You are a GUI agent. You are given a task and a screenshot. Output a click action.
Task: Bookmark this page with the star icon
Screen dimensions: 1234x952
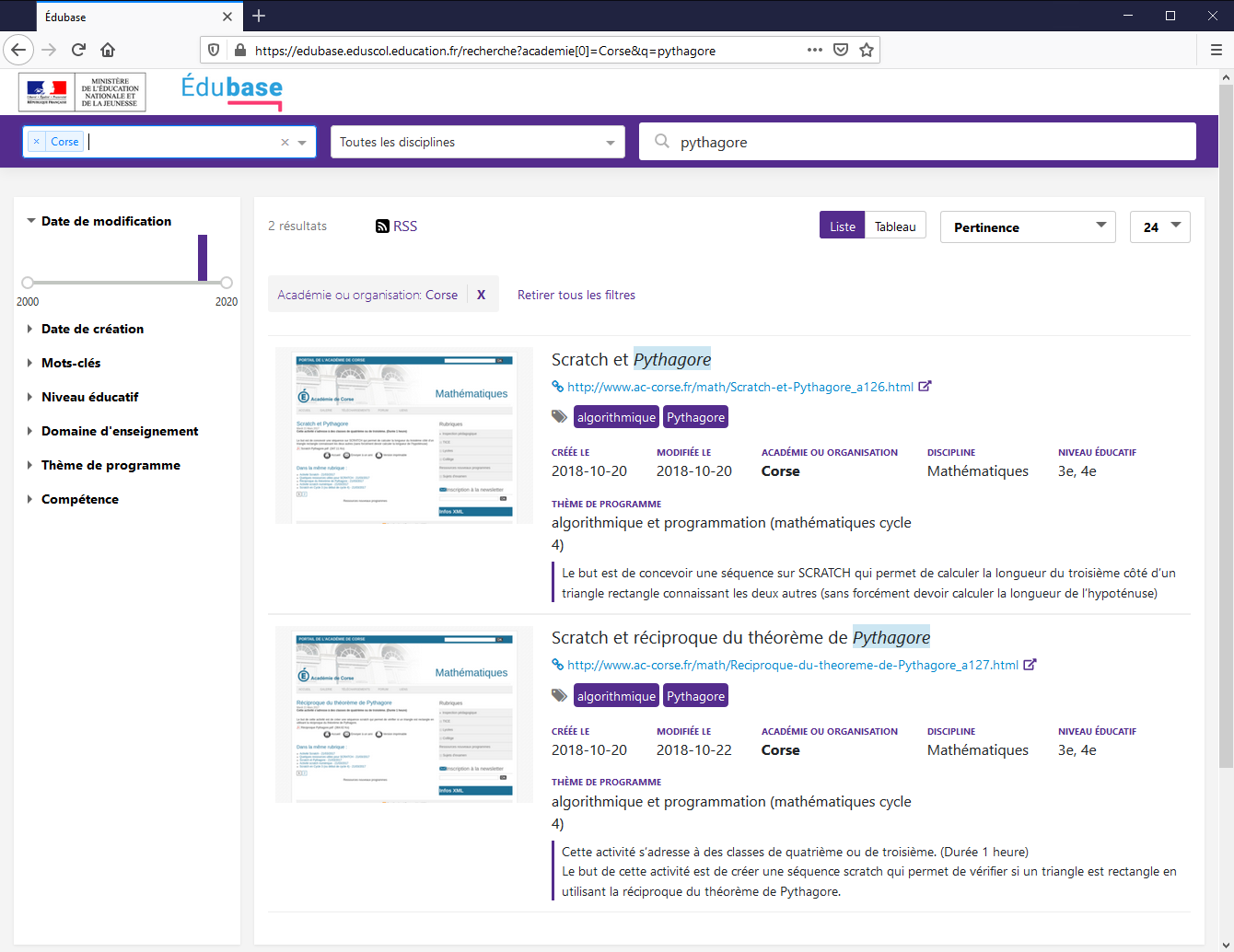point(866,51)
